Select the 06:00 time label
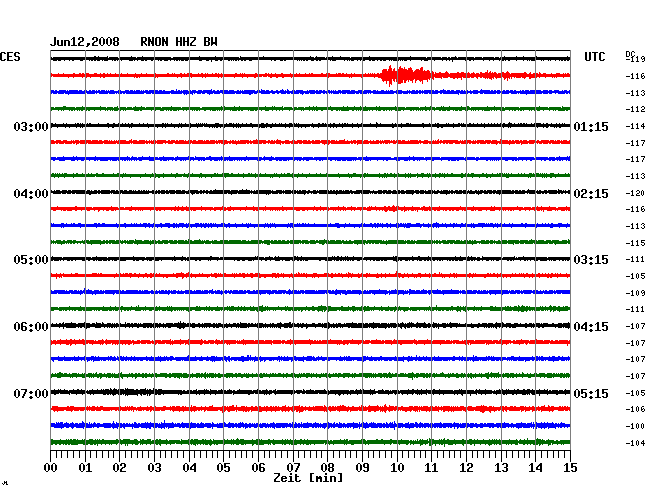The width and height of the screenshot is (650, 494). click(x=31, y=327)
